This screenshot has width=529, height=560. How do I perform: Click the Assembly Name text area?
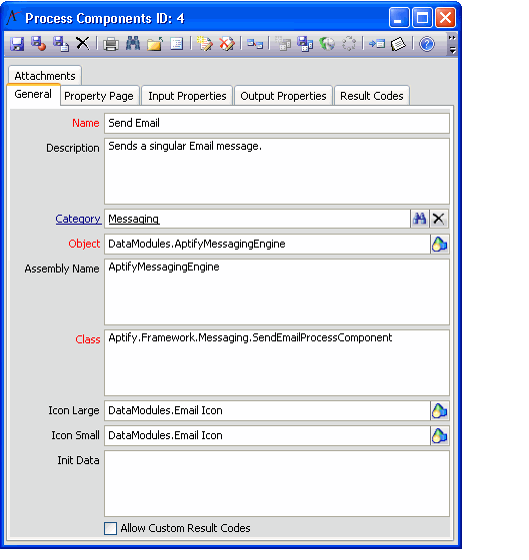pos(277,292)
